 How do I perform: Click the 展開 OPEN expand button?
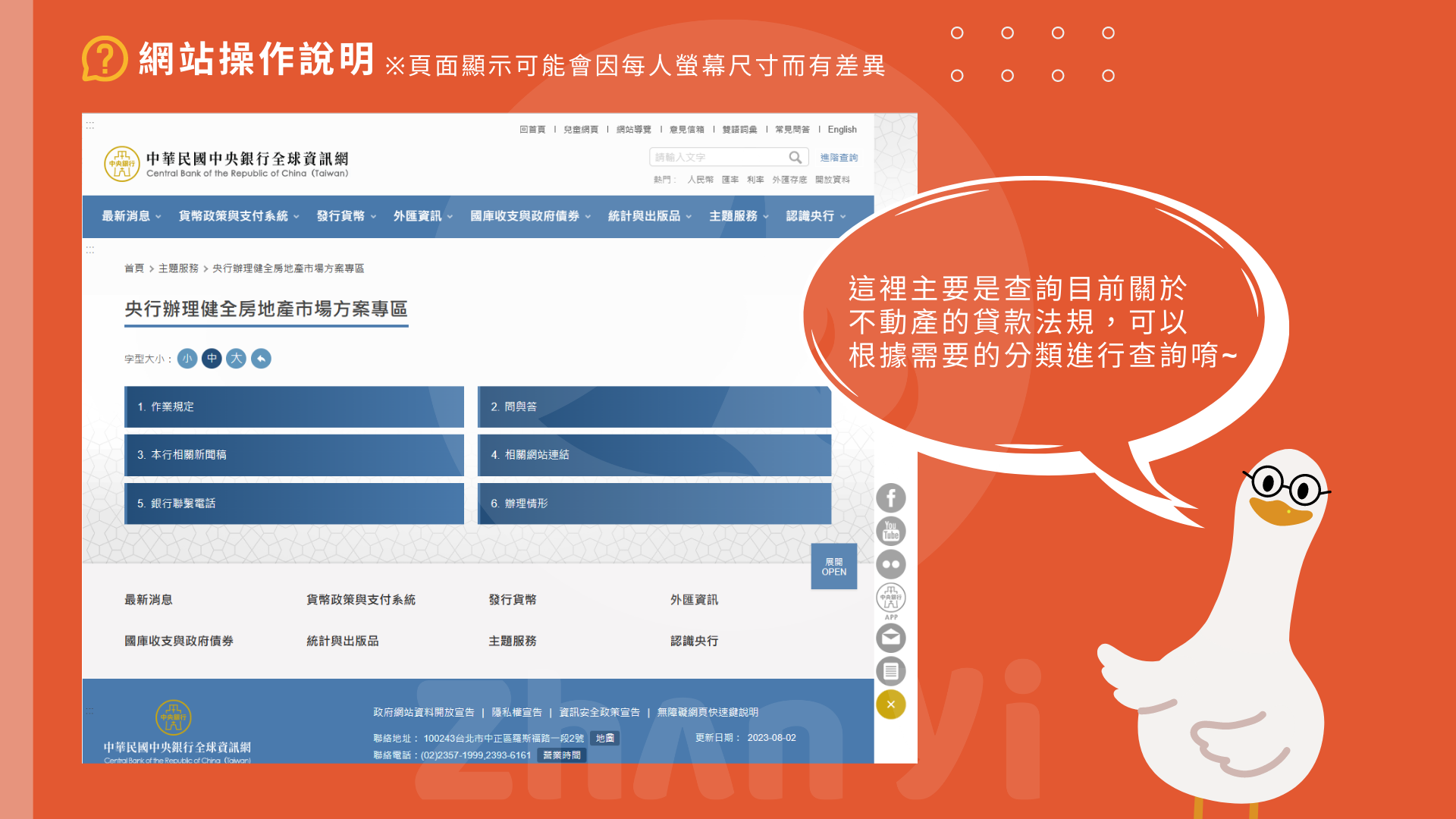pyautogui.click(x=834, y=566)
